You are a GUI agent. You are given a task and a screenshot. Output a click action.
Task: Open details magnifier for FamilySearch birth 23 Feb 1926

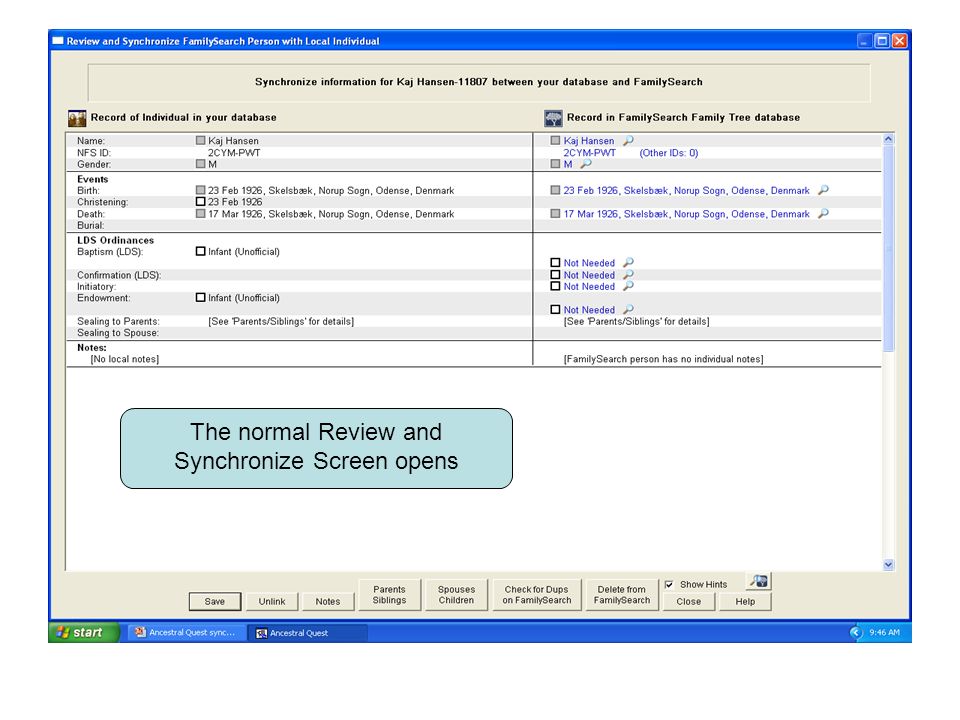click(823, 190)
